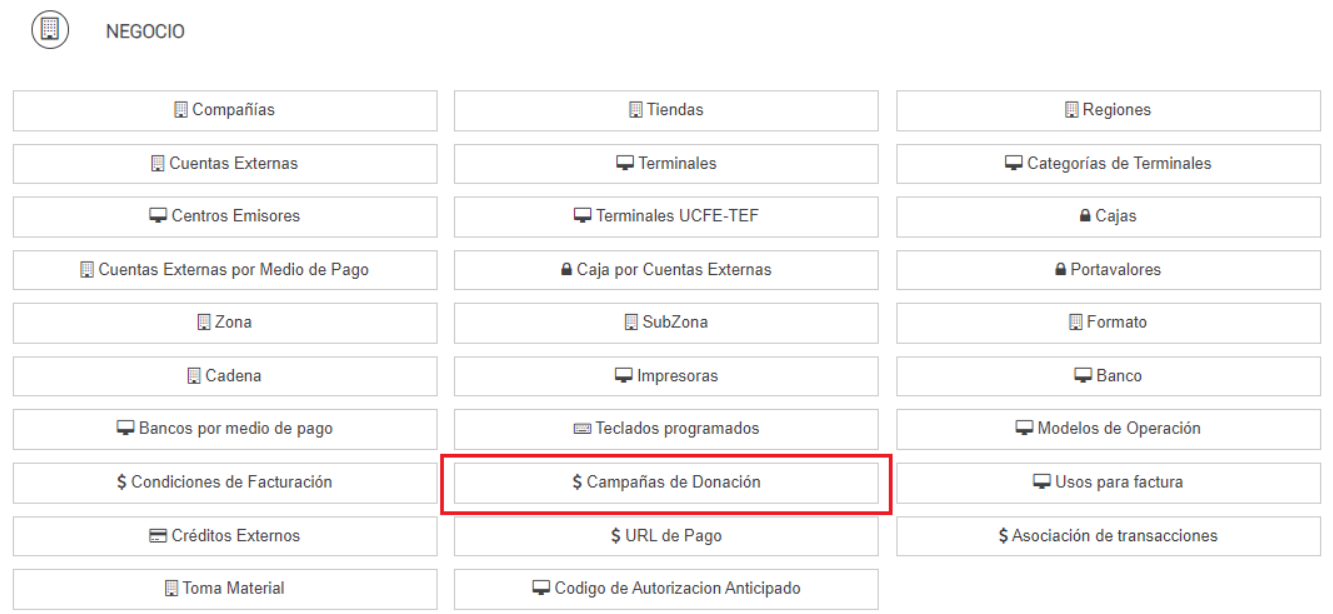Open Categorías de Terminales
1333x614 pixels.
1108,163
